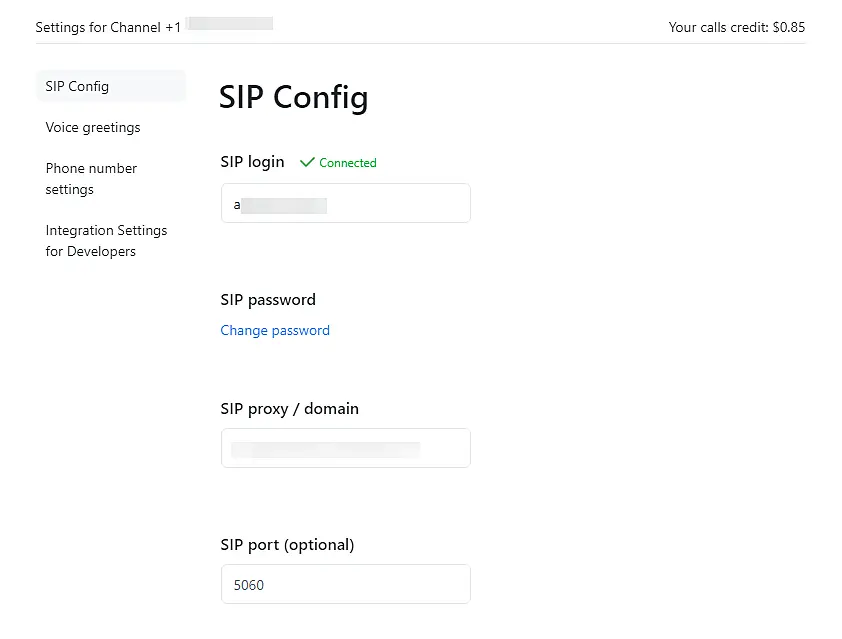Click the Connected status text
Screen dimensions: 842x639
coord(348,163)
